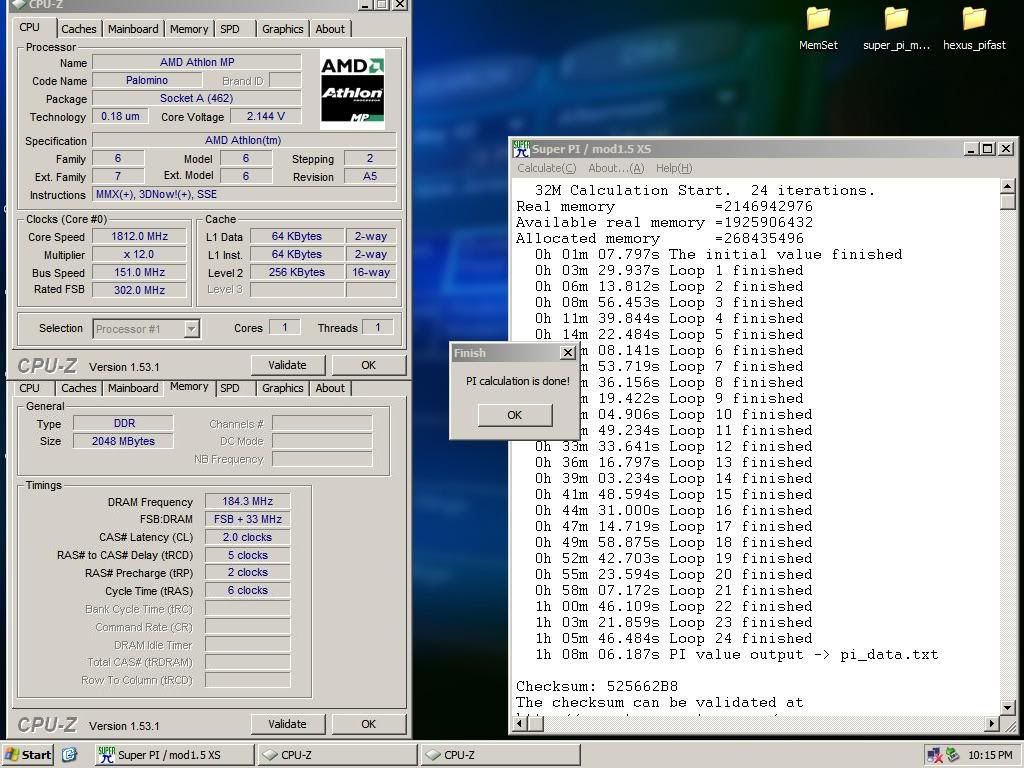Open the super_pi_m... desktop folder

[x=896, y=29]
